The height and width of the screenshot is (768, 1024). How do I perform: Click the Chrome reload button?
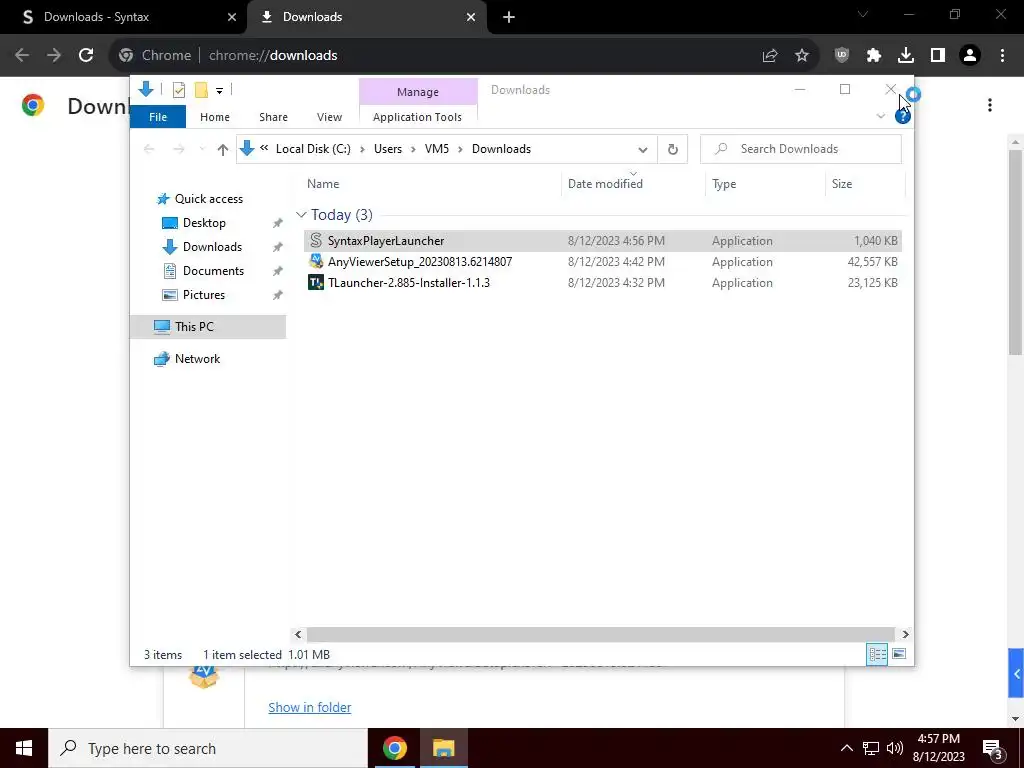click(x=86, y=56)
